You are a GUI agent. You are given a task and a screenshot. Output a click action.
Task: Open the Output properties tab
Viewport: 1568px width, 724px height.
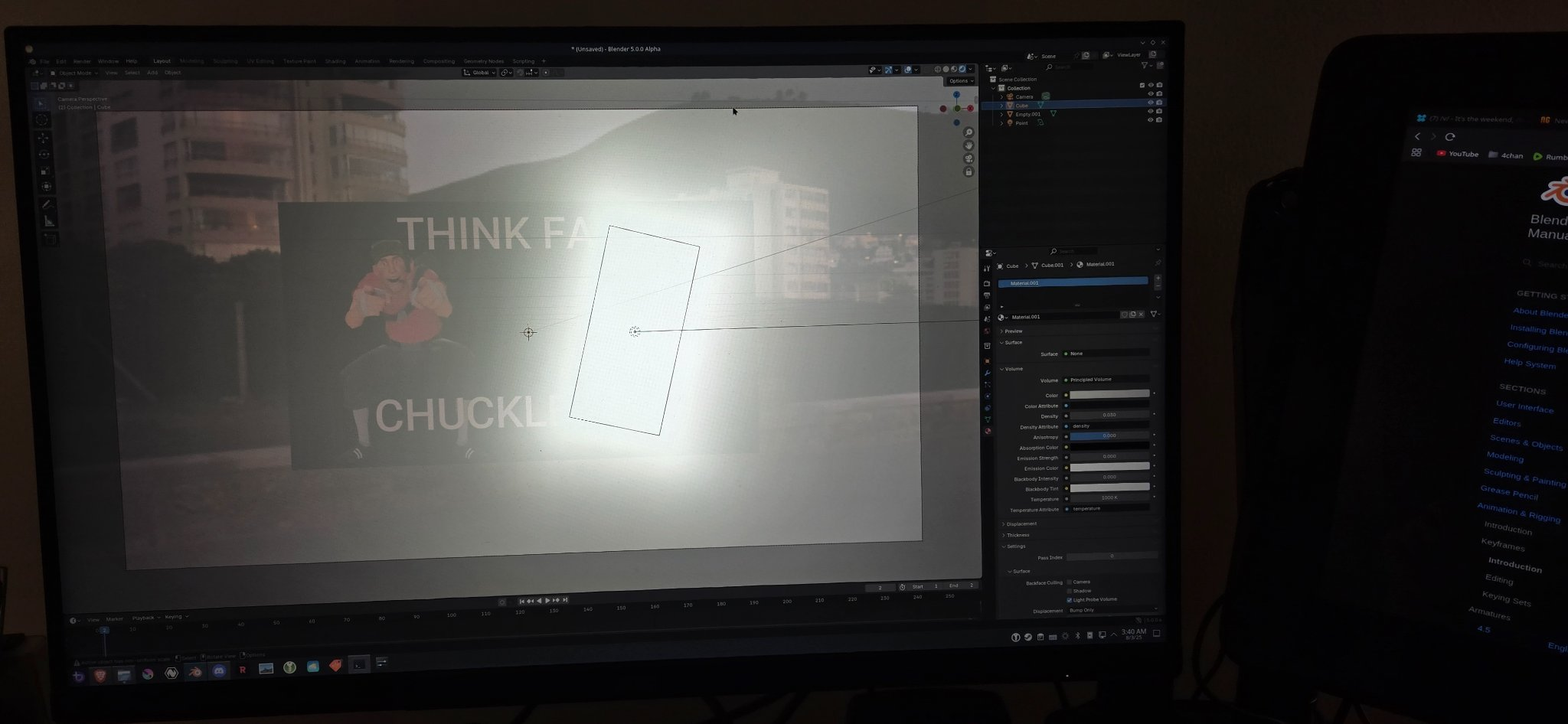[x=987, y=295]
